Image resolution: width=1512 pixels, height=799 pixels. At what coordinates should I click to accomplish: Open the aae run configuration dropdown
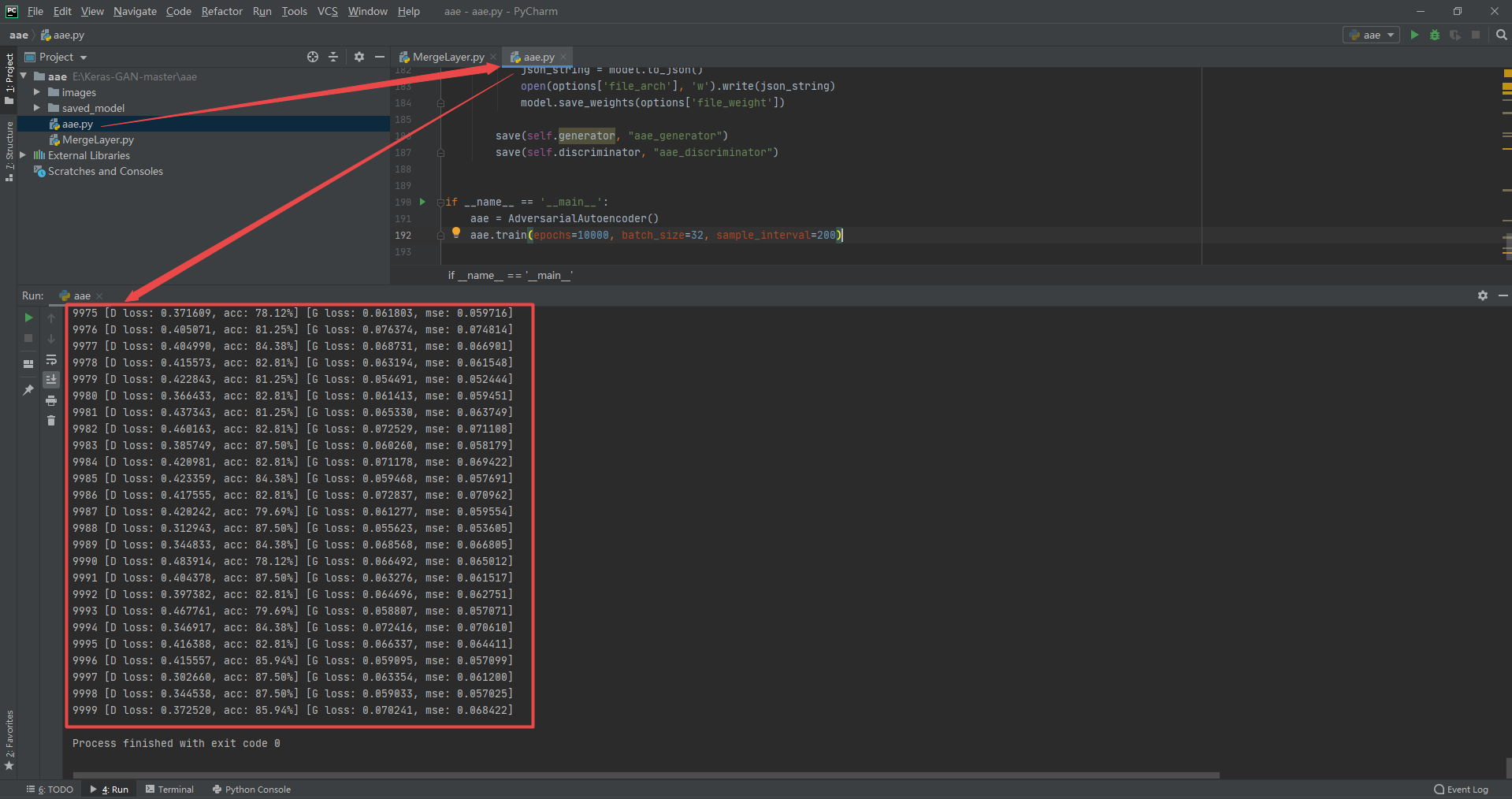[x=1371, y=35]
